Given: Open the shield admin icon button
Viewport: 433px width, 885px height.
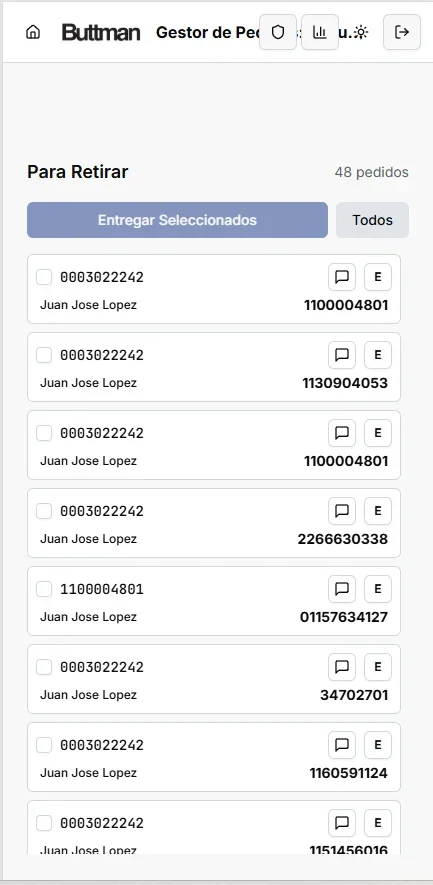Looking at the screenshot, I should click(x=278, y=32).
